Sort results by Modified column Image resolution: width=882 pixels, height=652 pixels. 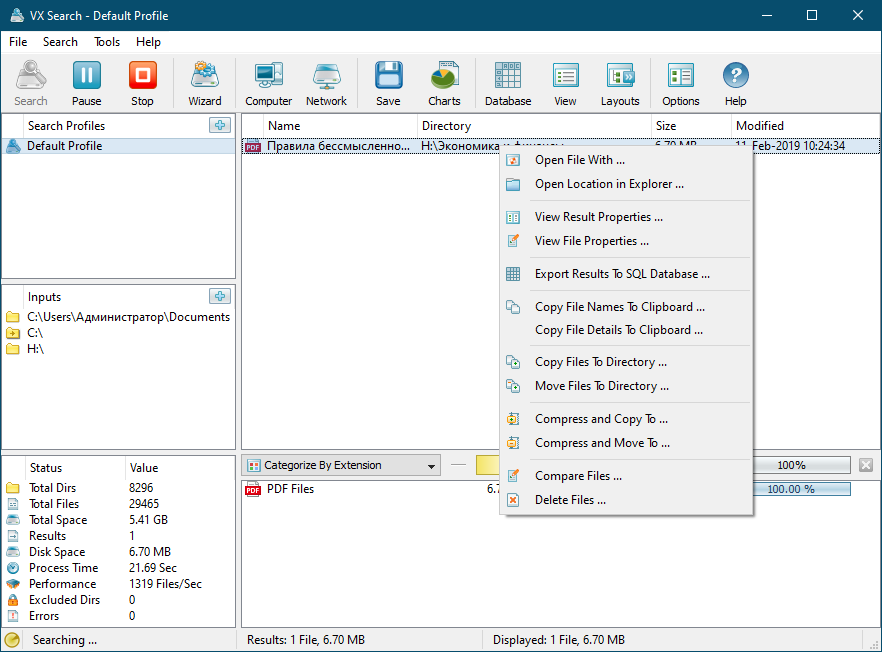pyautogui.click(x=804, y=125)
